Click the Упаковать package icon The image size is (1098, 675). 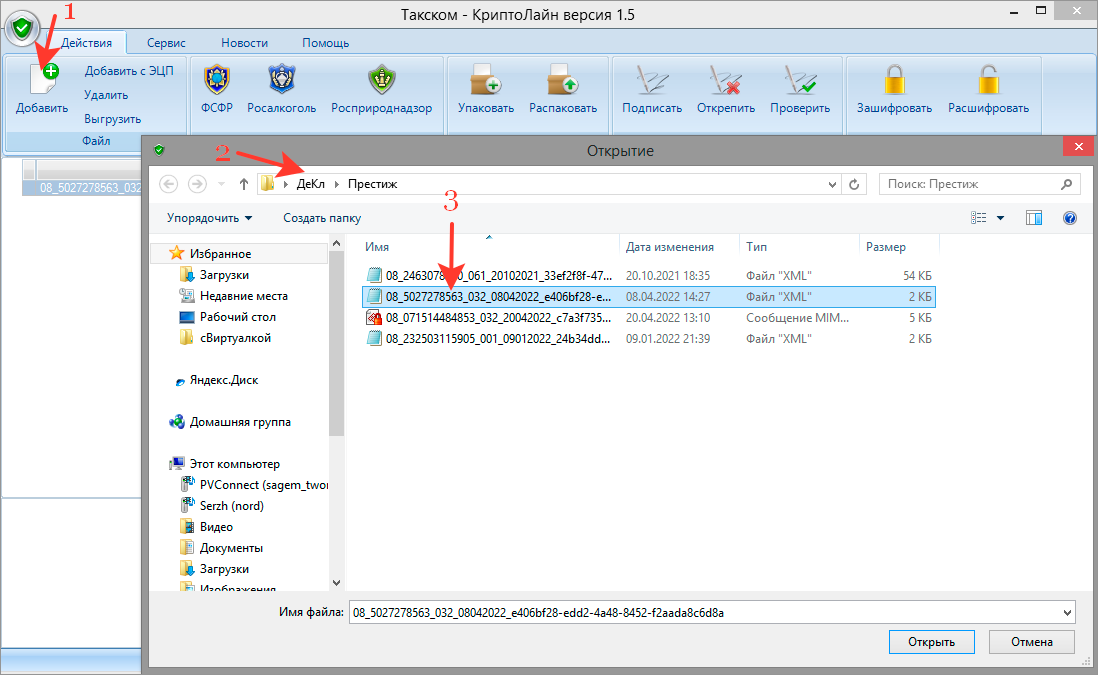(486, 79)
